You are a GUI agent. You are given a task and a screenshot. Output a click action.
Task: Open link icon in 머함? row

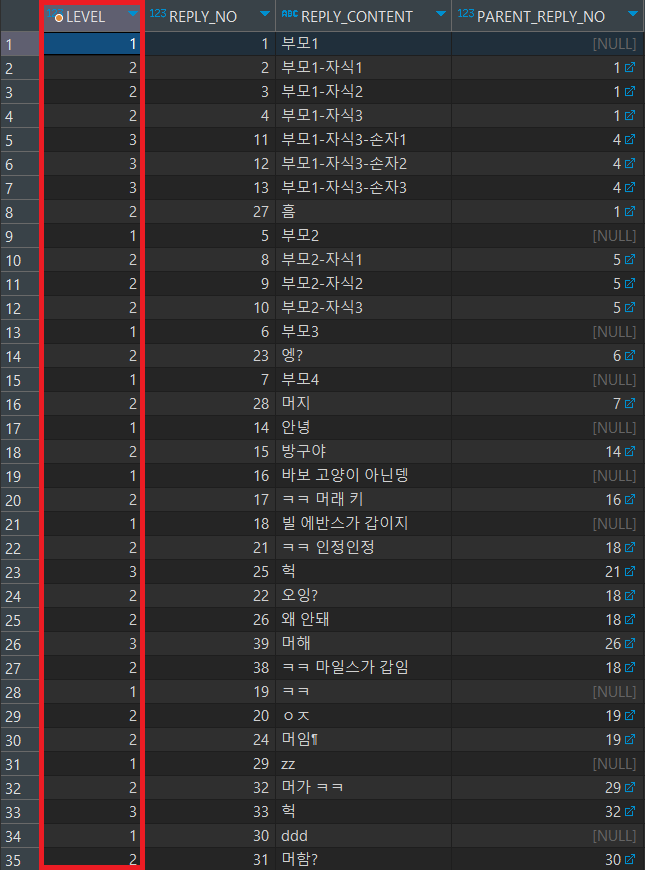pyautogui.click(x=629, y=859)
